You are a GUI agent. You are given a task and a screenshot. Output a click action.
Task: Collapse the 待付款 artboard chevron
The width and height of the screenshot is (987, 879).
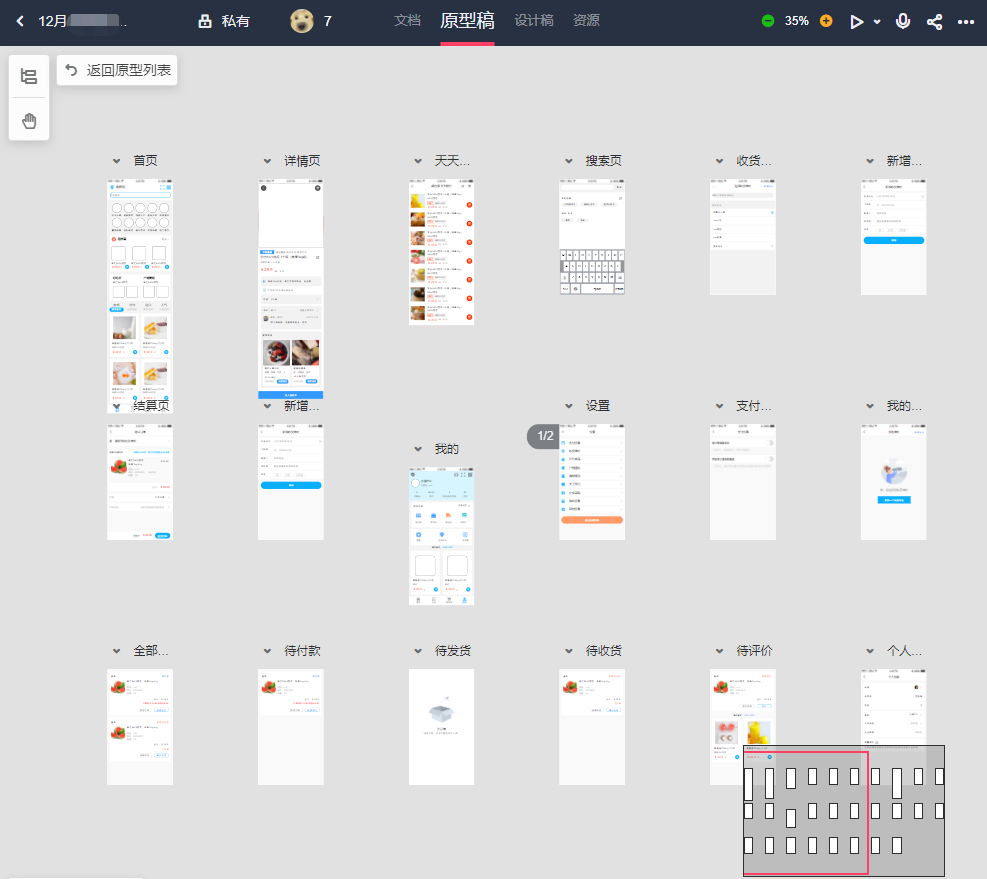point(268,651)
